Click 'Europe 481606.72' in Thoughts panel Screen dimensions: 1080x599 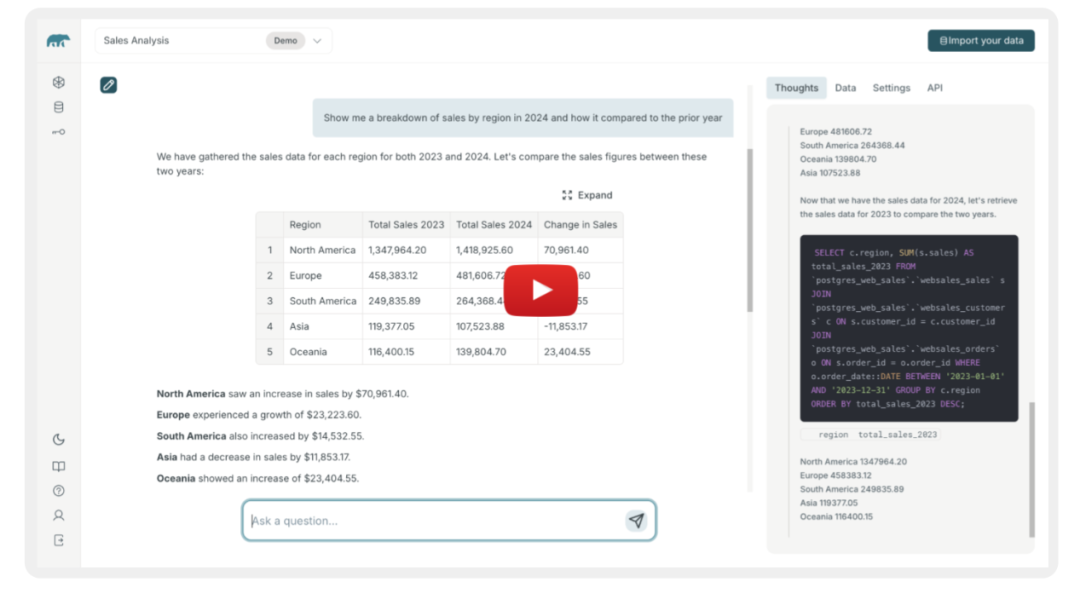click(835, 132)
